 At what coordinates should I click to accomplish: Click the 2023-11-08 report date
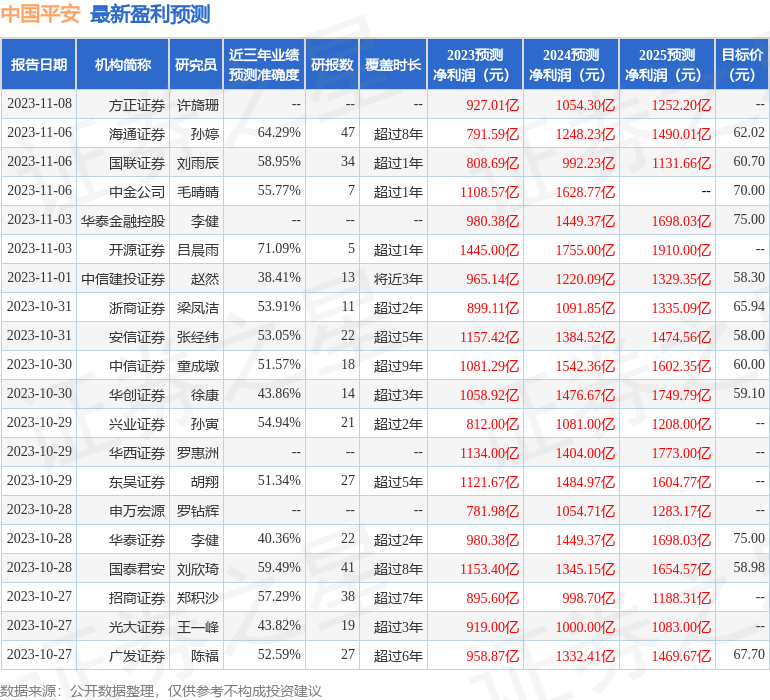[x=39, y=103]
